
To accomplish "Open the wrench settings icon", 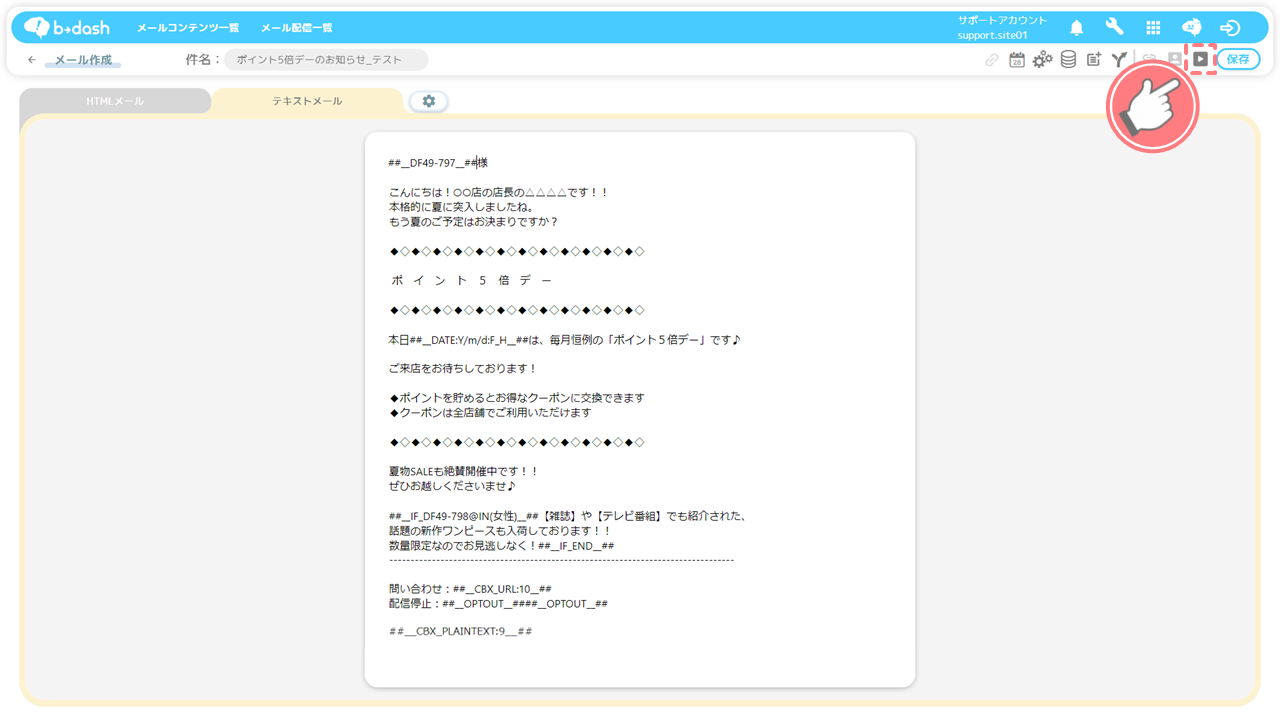I will coord(1114,28).
